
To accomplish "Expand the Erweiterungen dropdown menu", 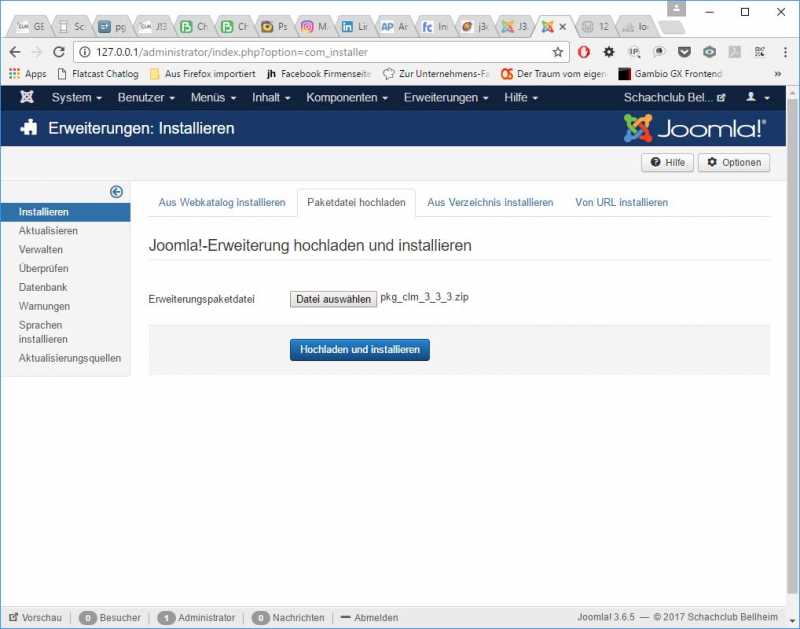I will click(446, 97).
